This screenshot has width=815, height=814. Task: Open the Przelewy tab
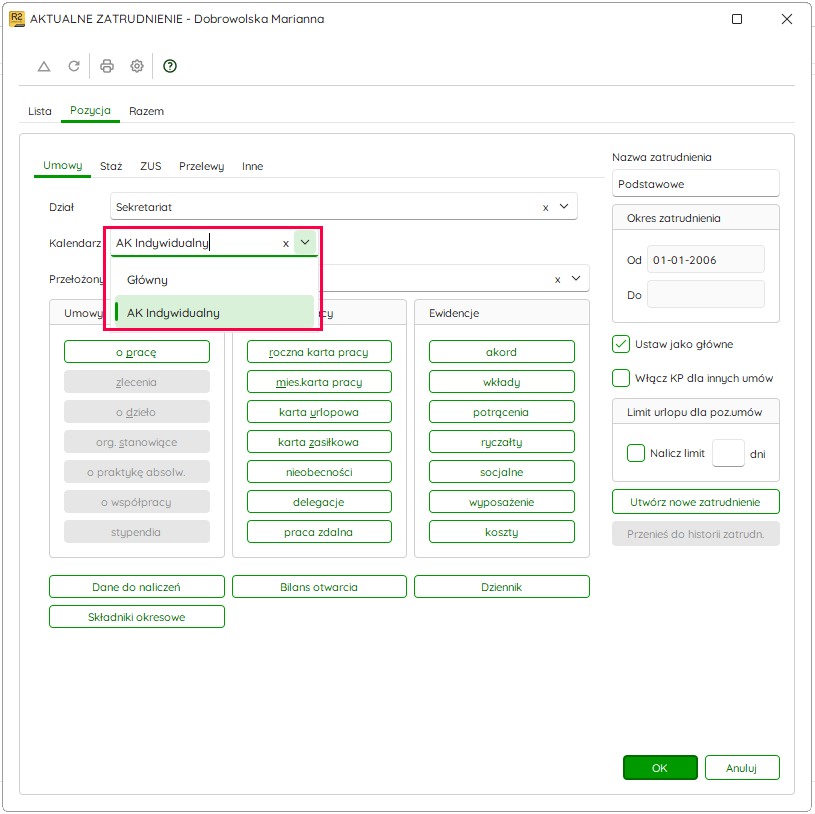coord(202,166)
